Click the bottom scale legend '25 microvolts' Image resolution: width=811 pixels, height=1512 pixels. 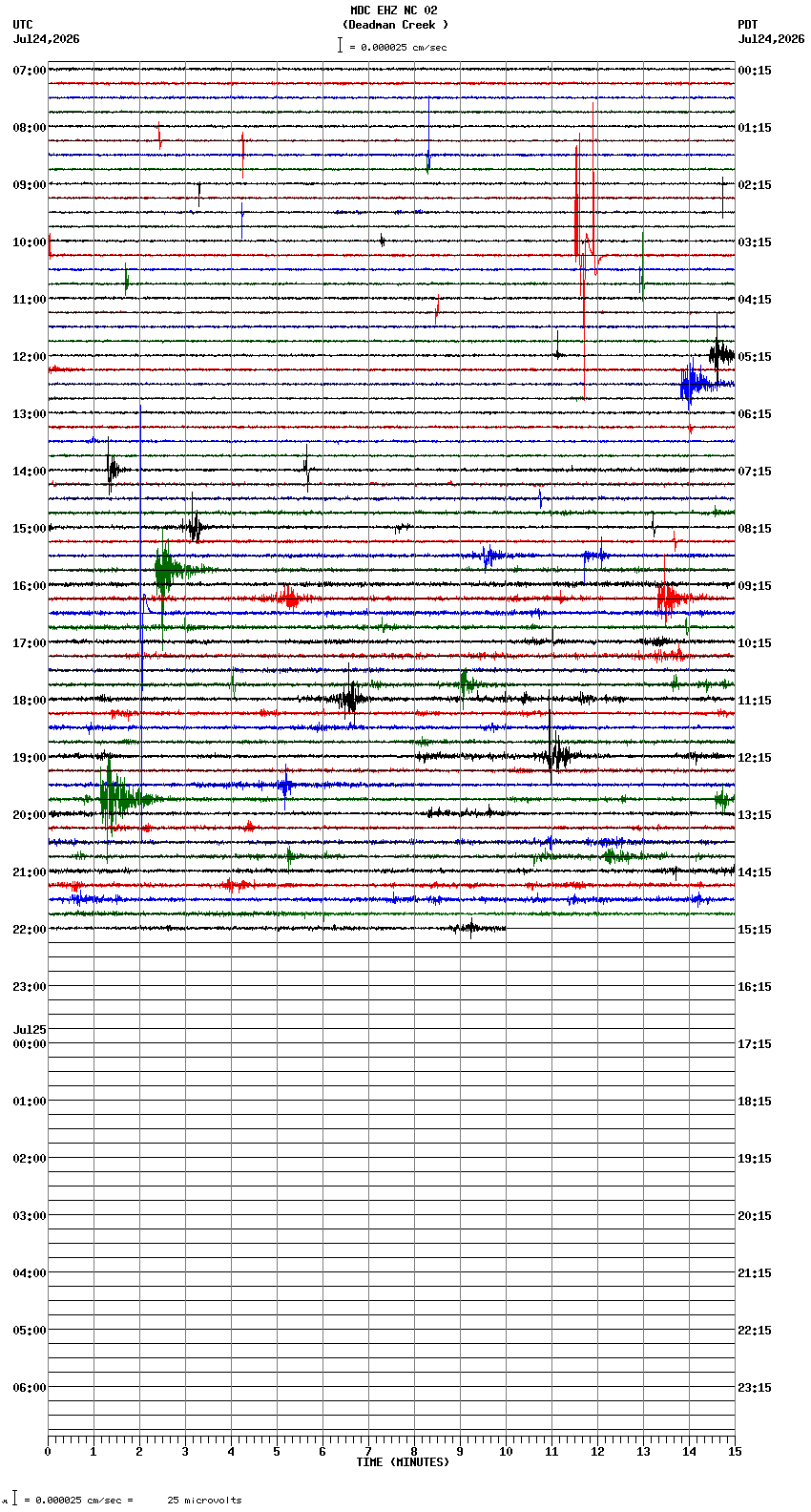(204, 1501)
